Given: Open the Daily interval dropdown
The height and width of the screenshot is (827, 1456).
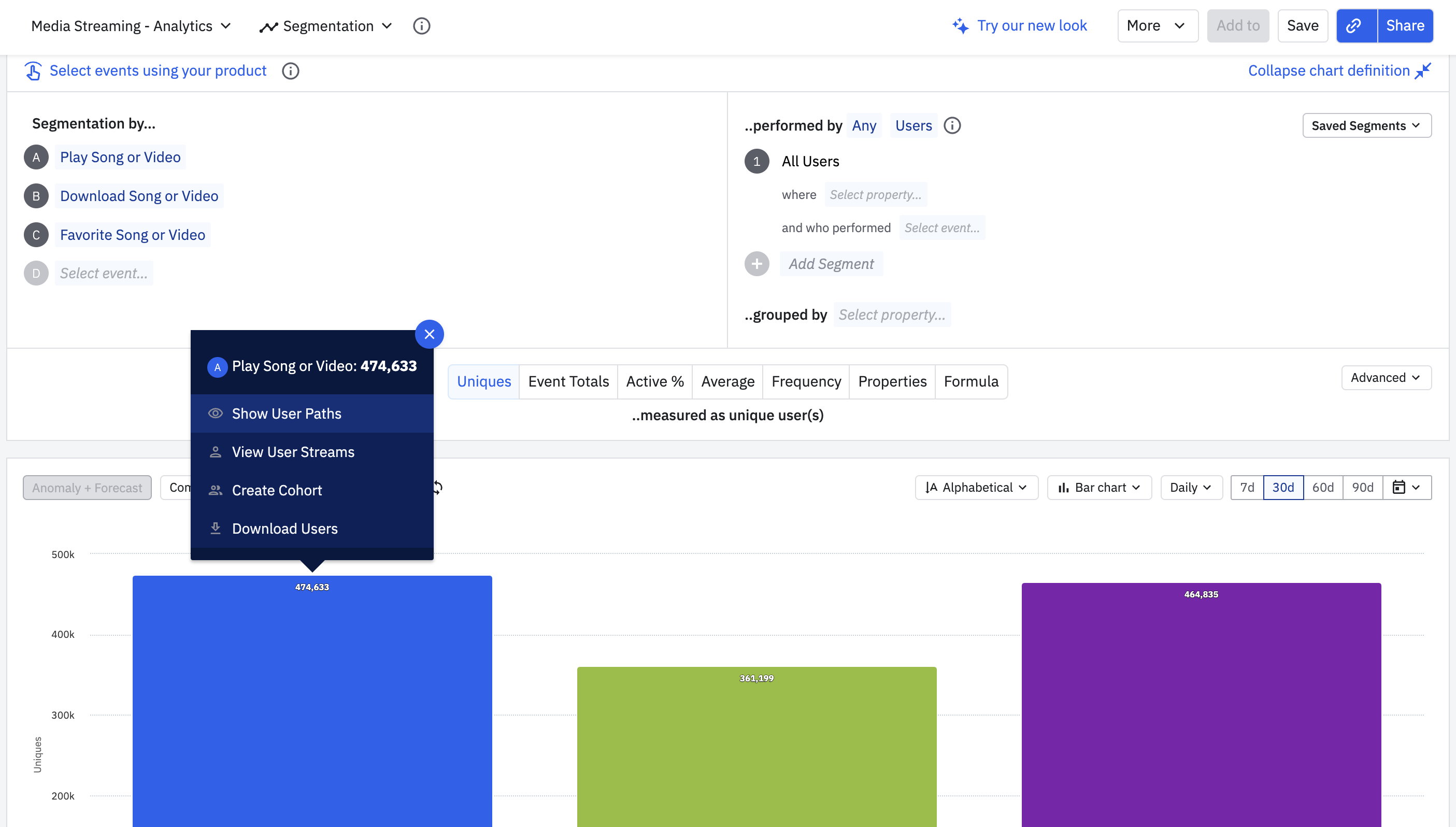Looking at the screenshot, I should point(1191,487).
